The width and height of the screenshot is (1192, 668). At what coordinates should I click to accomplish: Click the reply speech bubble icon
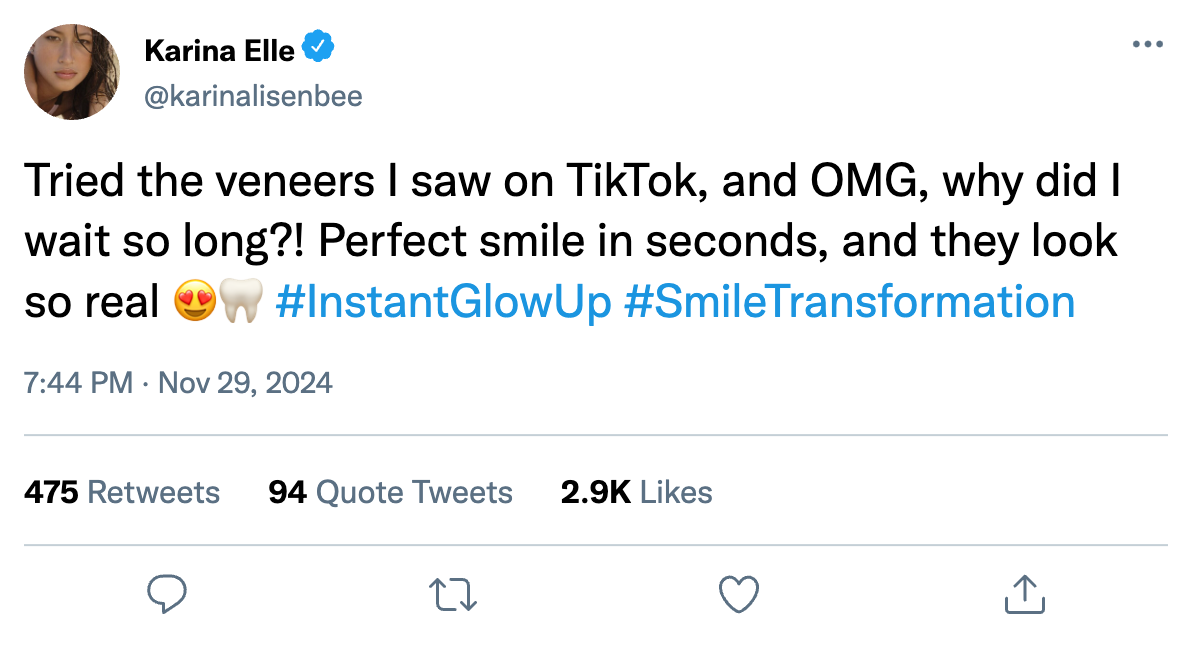coord(167,594)
